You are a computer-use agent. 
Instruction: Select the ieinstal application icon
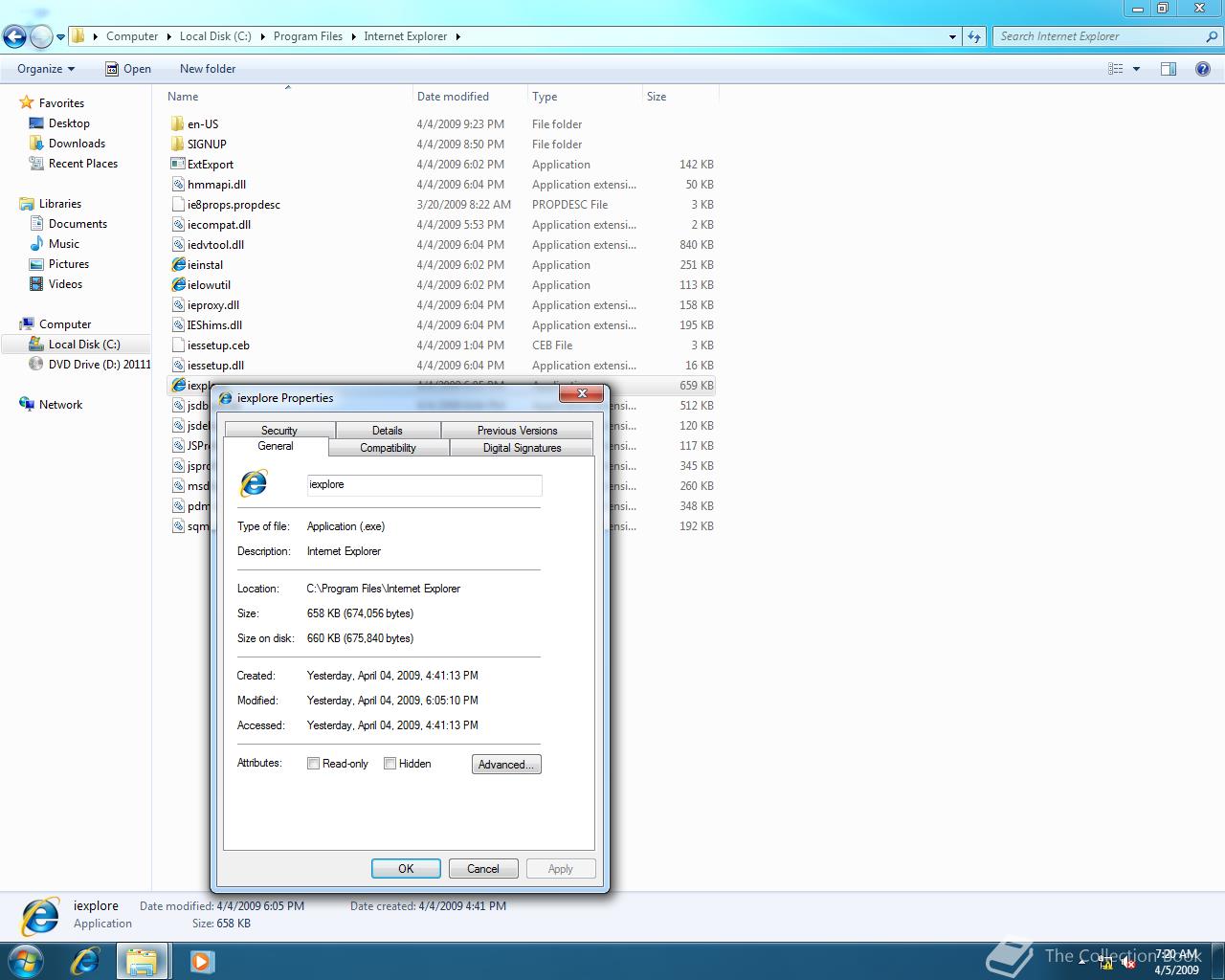coord(177,265)
